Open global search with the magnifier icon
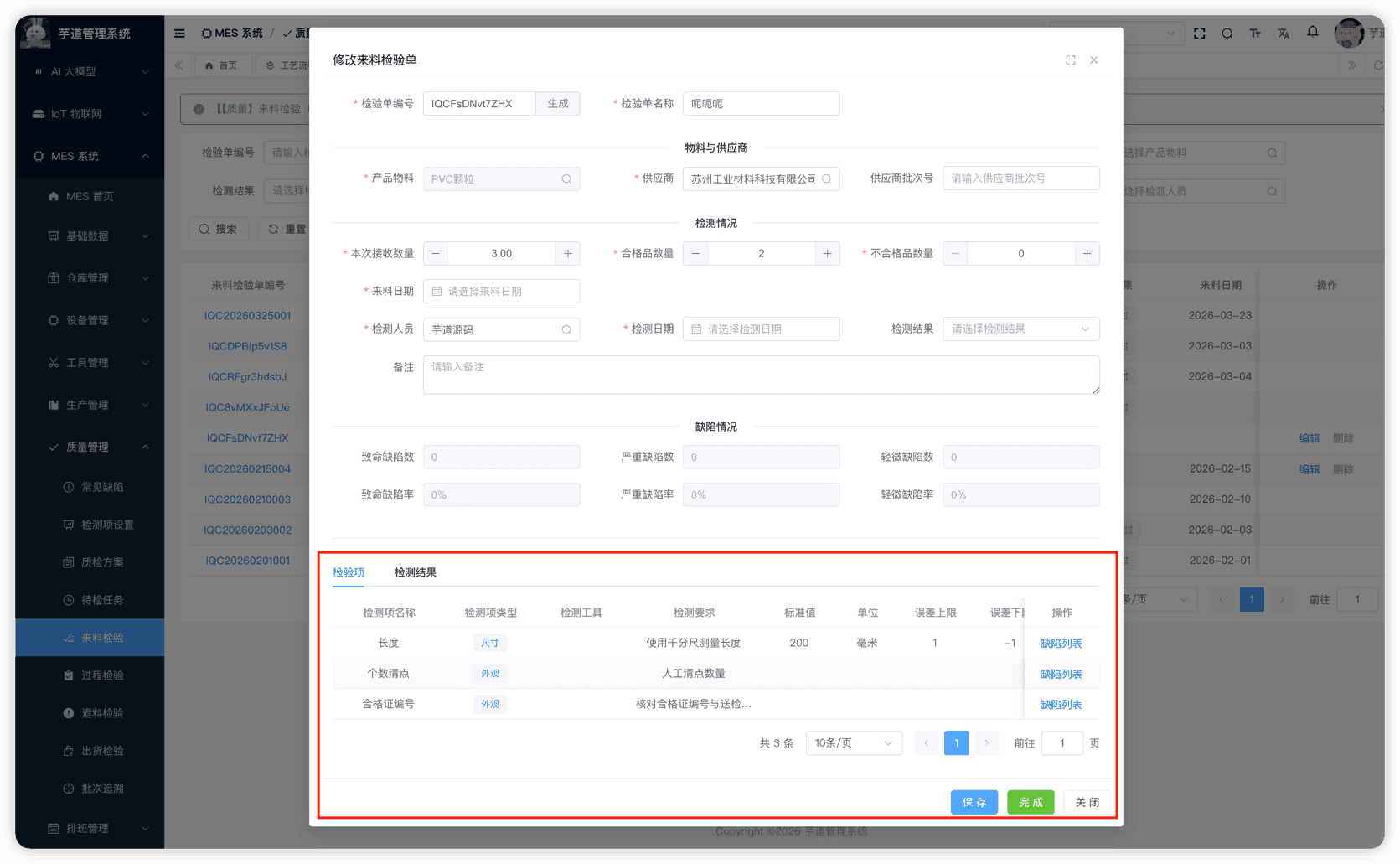This screenshot has height=864, width=1400. point(1227,33)
